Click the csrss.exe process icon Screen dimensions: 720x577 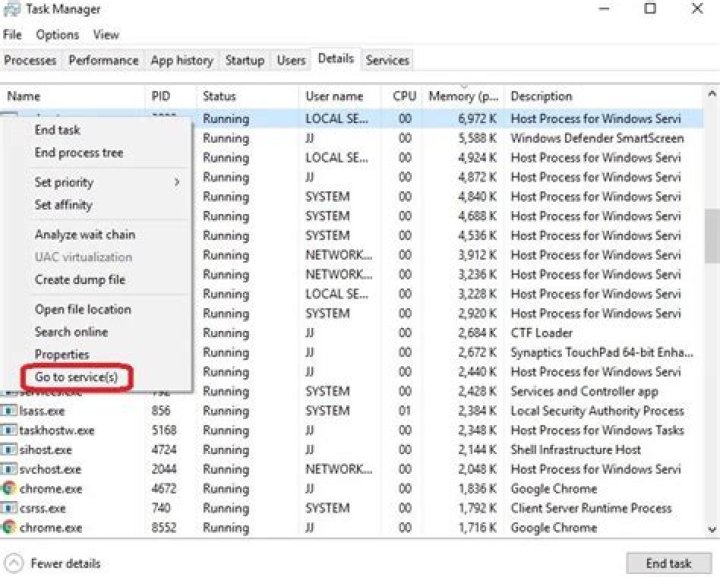pyautogui.click(x=9, y=508)
